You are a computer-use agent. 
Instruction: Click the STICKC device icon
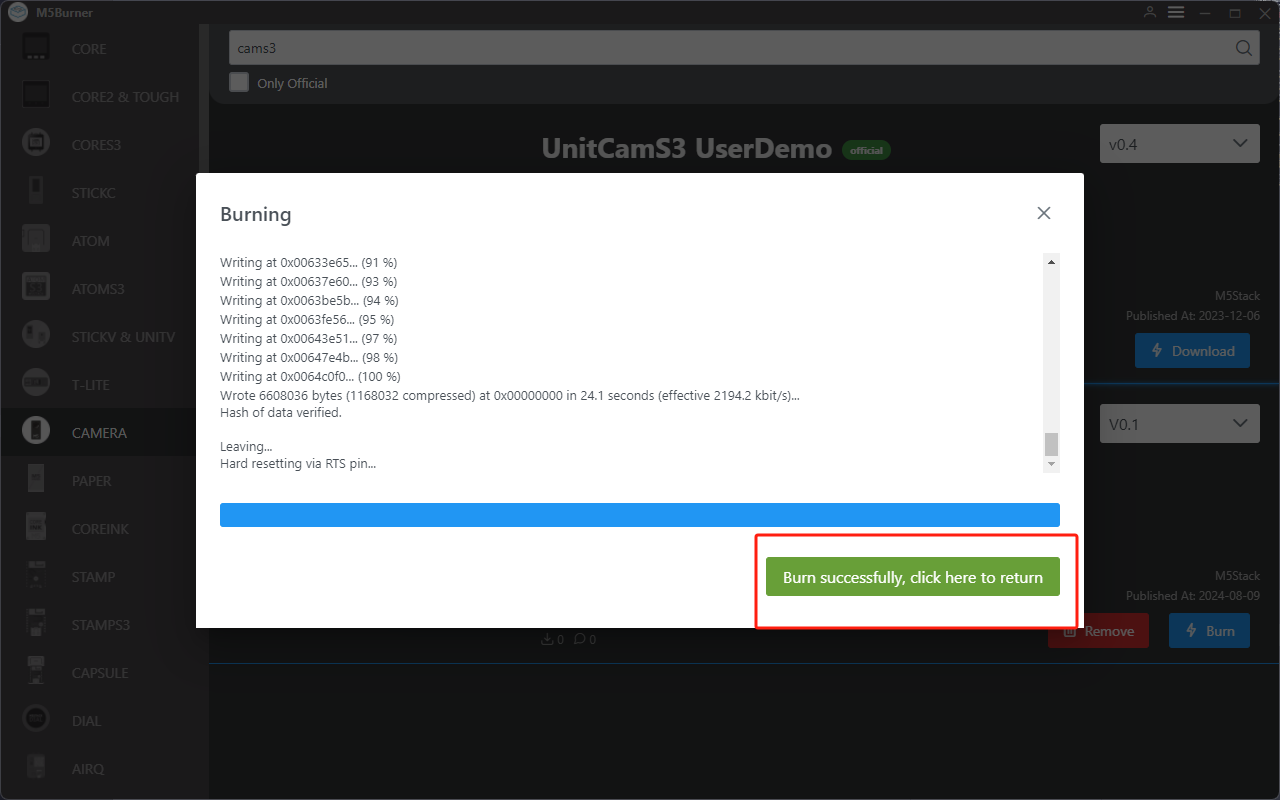pyautogui.click(x=36, y=191)
